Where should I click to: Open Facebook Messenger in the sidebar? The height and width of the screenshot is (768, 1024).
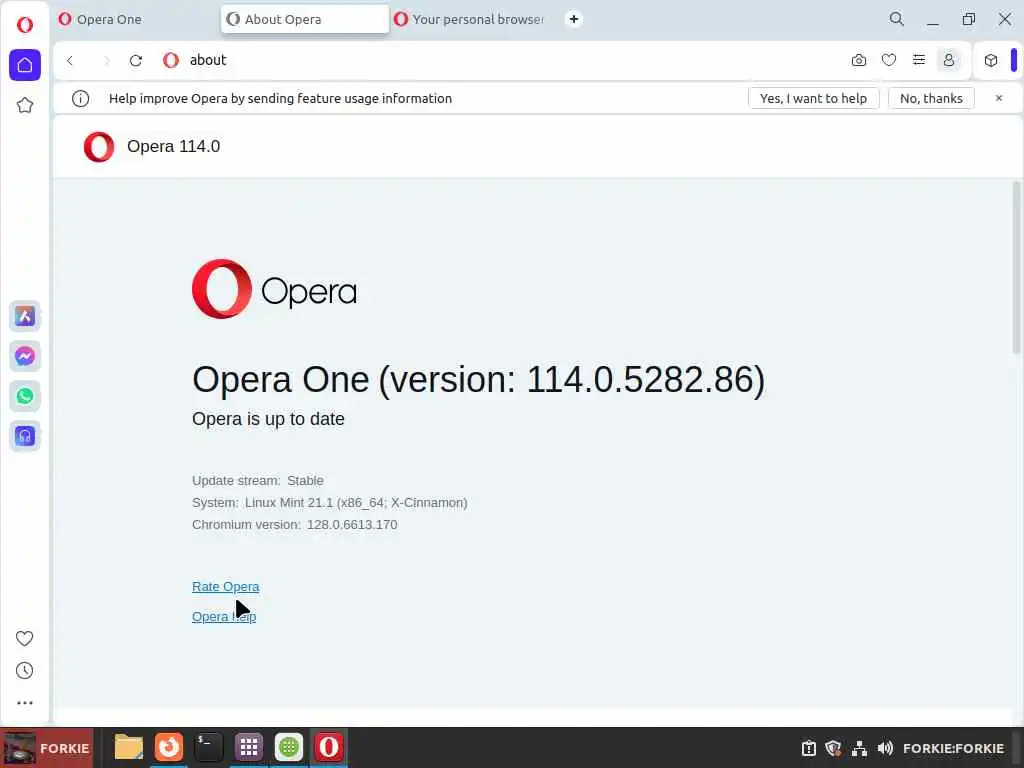click(x=25, y=356)
